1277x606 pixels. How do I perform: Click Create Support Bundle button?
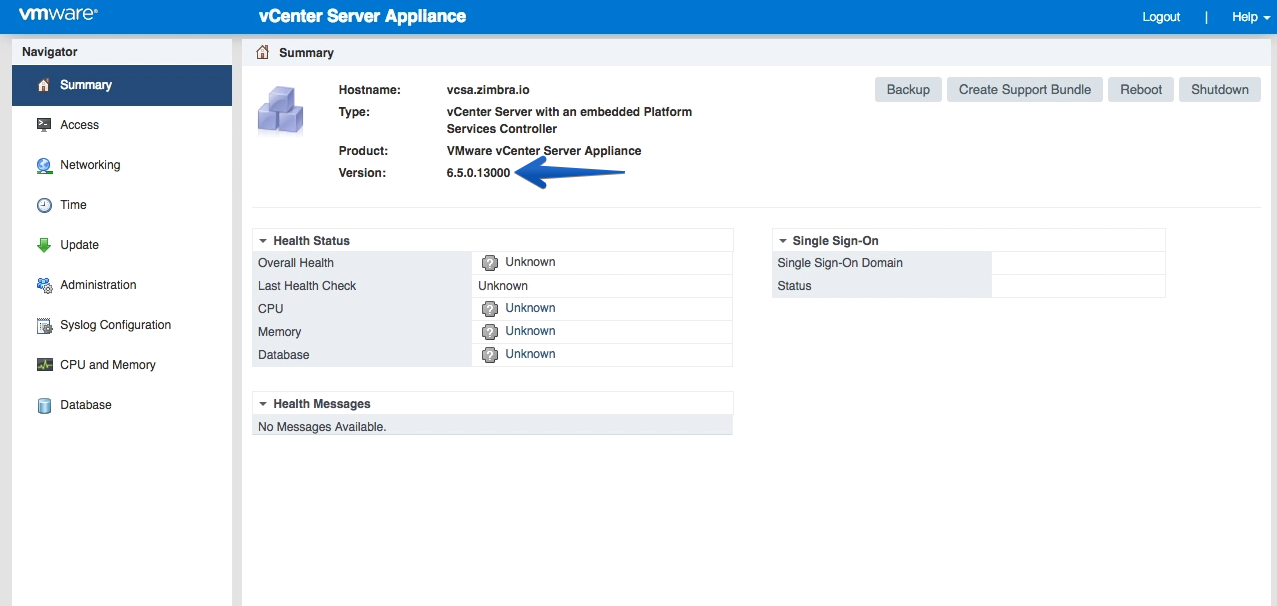point(1025,89)
